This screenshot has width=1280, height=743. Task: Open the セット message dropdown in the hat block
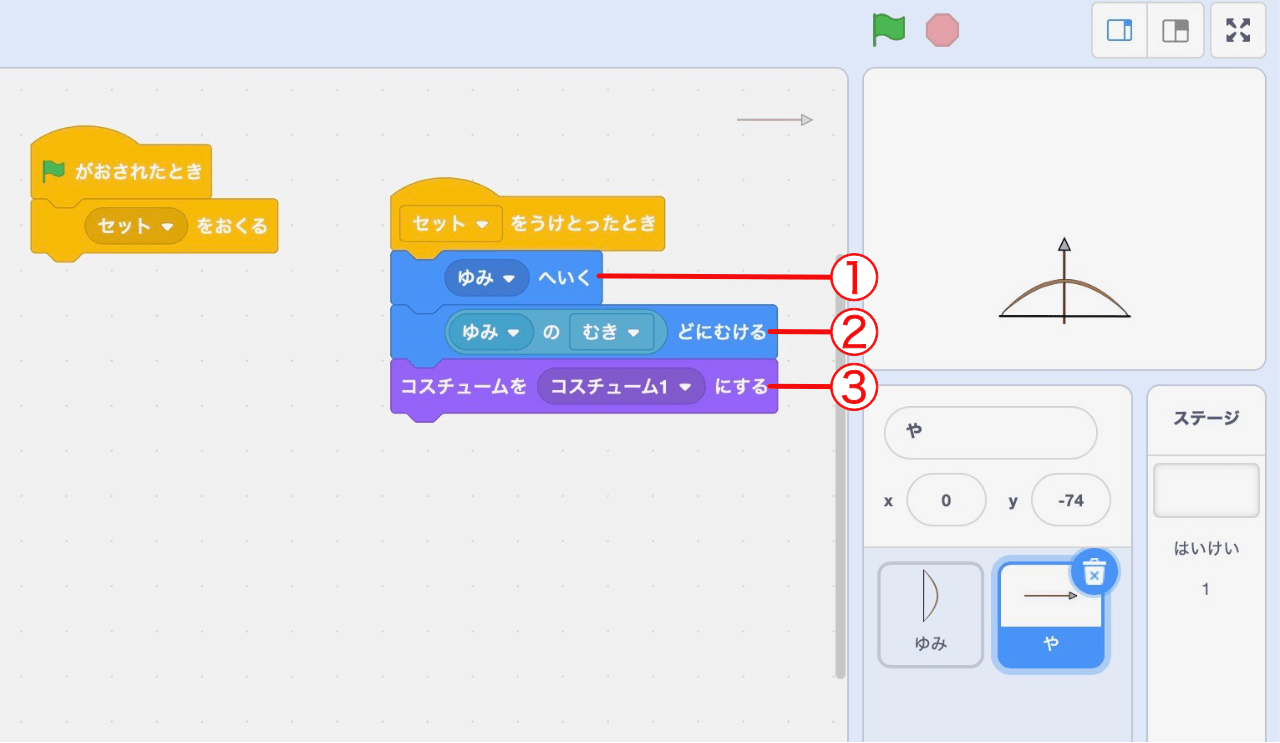click(x=449, y=223)
